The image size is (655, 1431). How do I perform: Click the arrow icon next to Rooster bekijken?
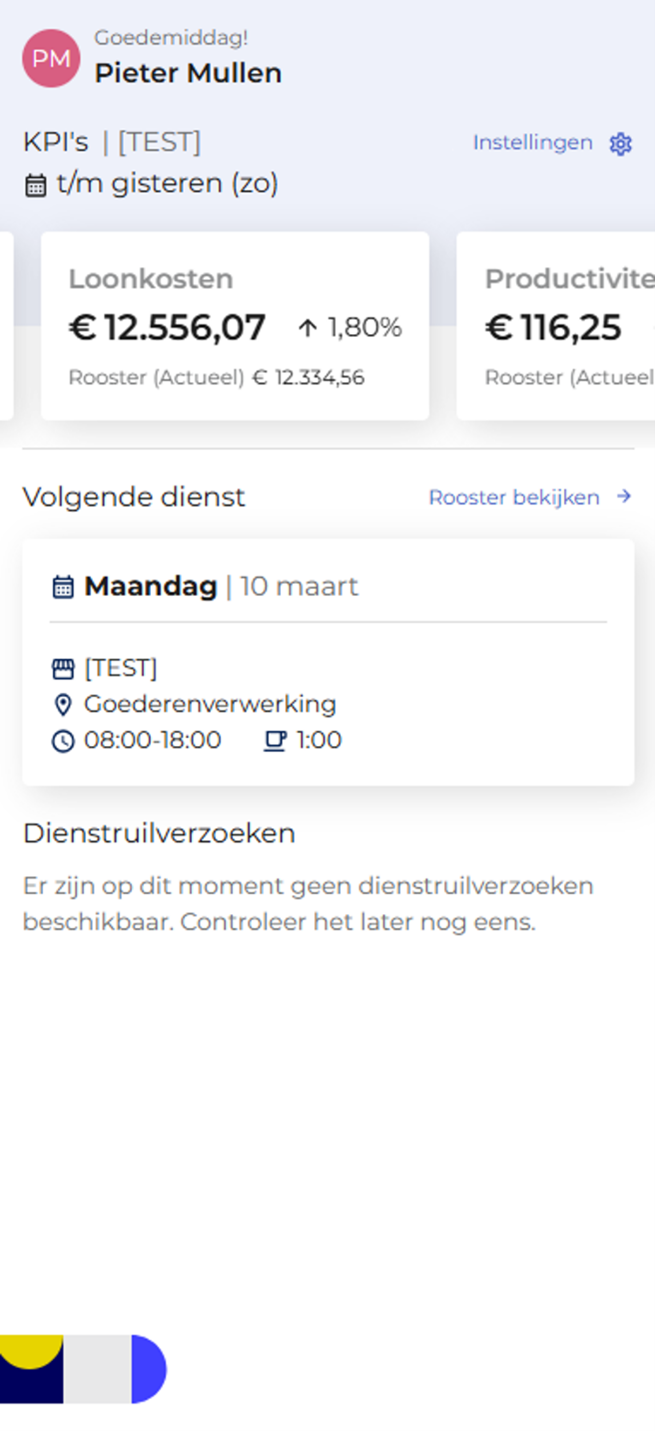click(x=624, y=497)
